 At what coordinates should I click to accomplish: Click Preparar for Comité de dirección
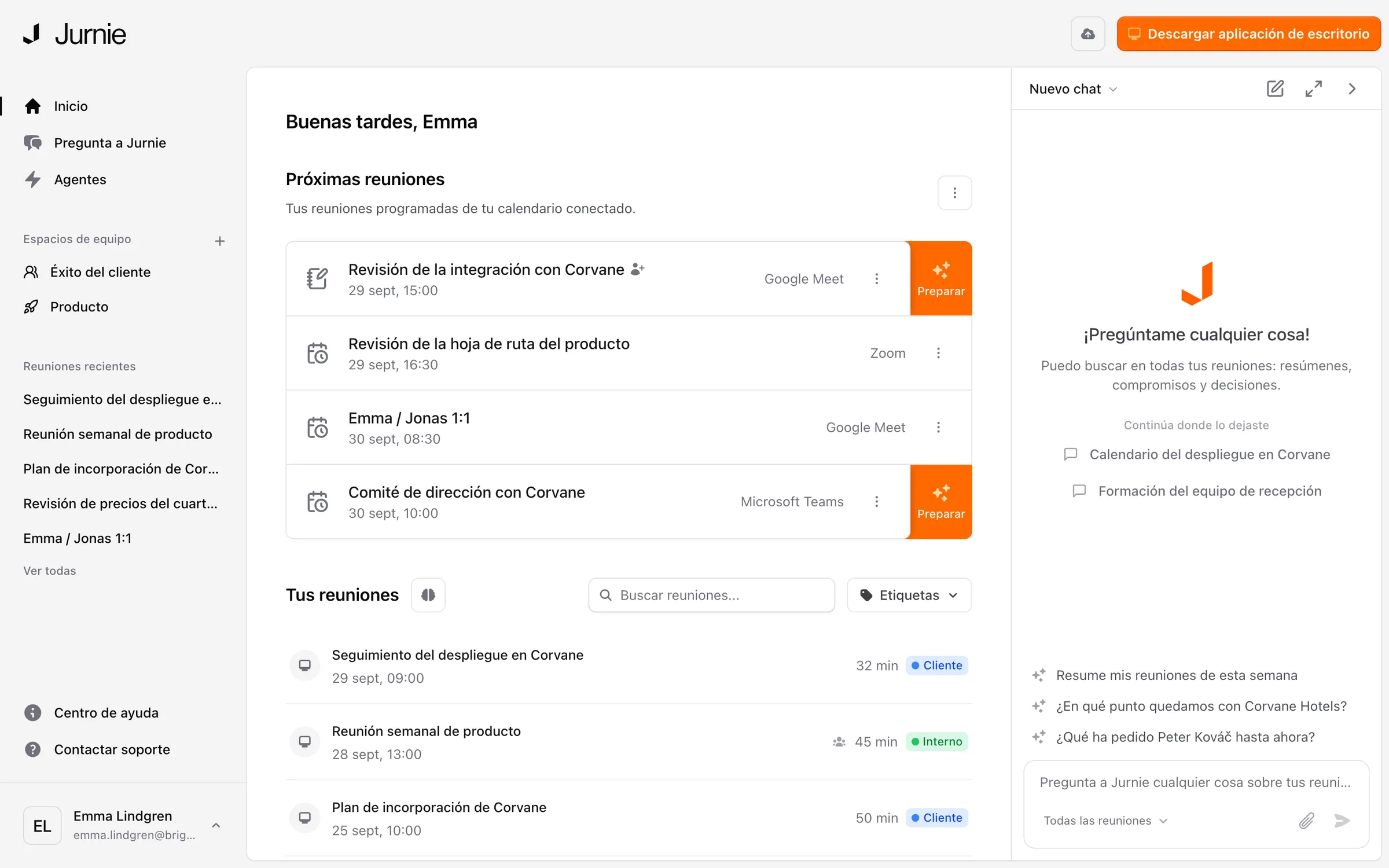click(941, 502)
